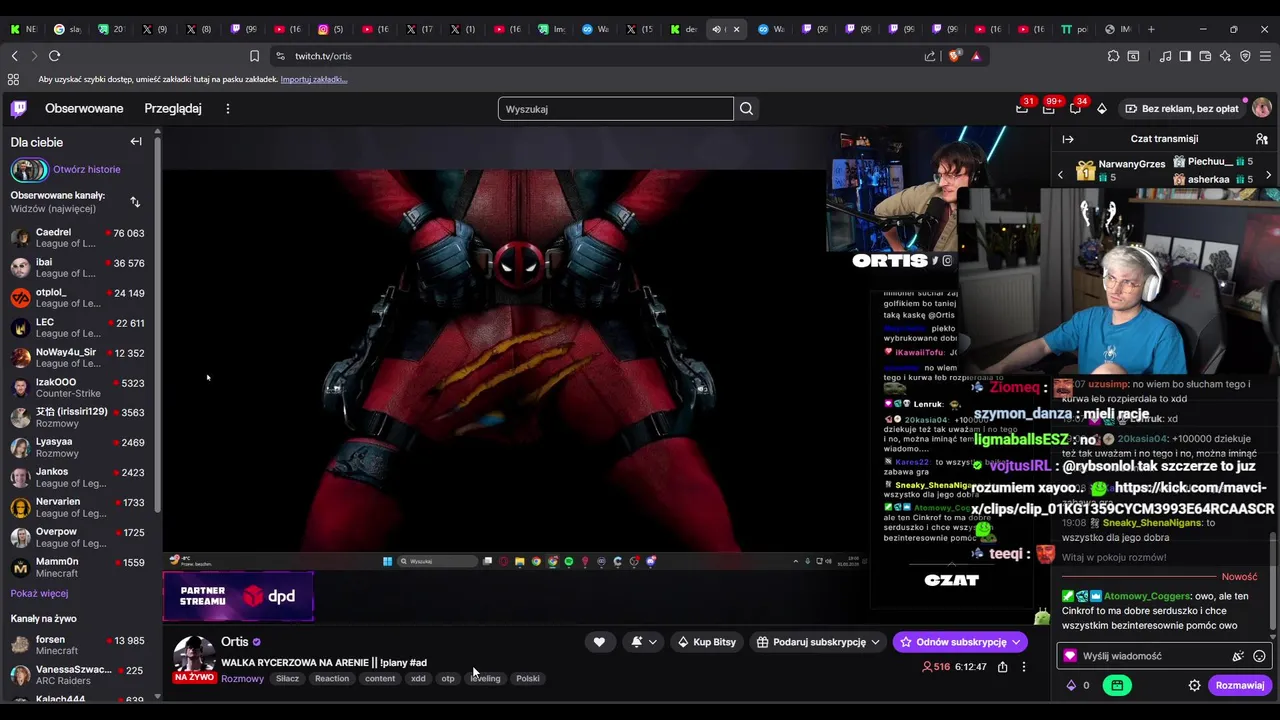Select the Polski tag
The height and width of the screenshot is (720, 1280).
528,679
